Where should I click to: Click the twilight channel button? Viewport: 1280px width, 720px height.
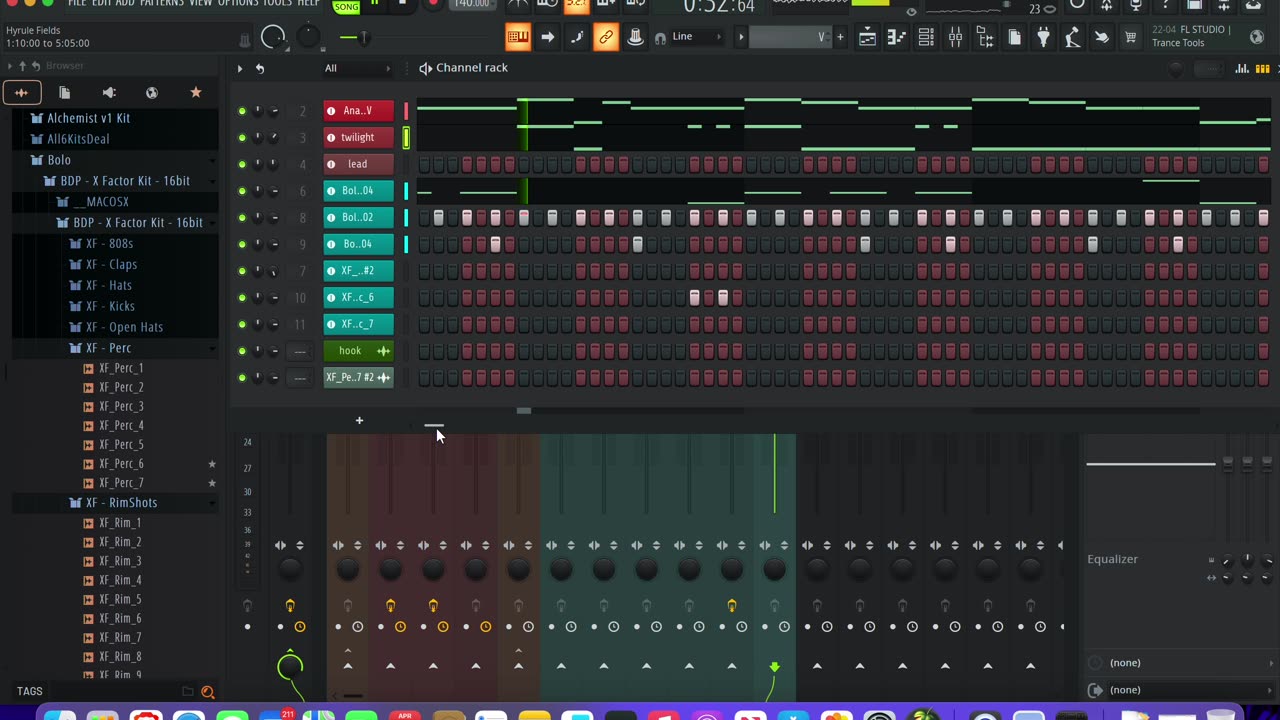click(x=358, y=137)
